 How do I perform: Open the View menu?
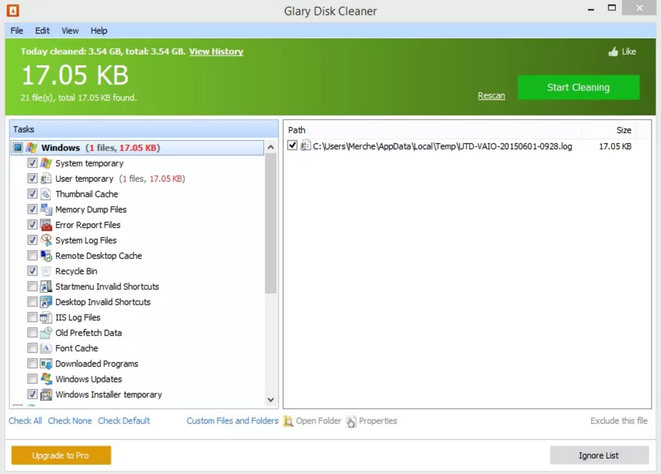[x=70, y=31]
